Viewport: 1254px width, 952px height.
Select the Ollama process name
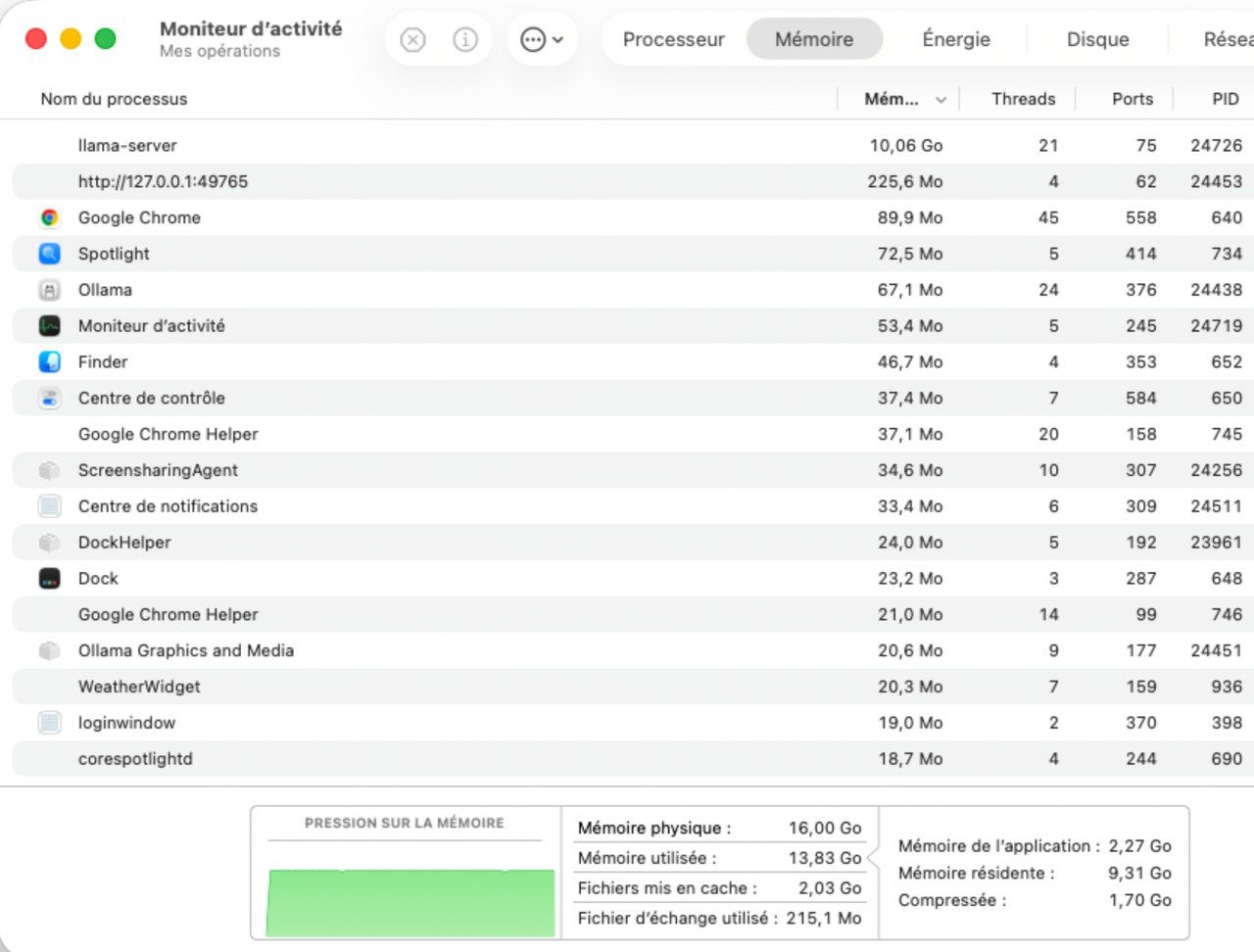[105, 290]
